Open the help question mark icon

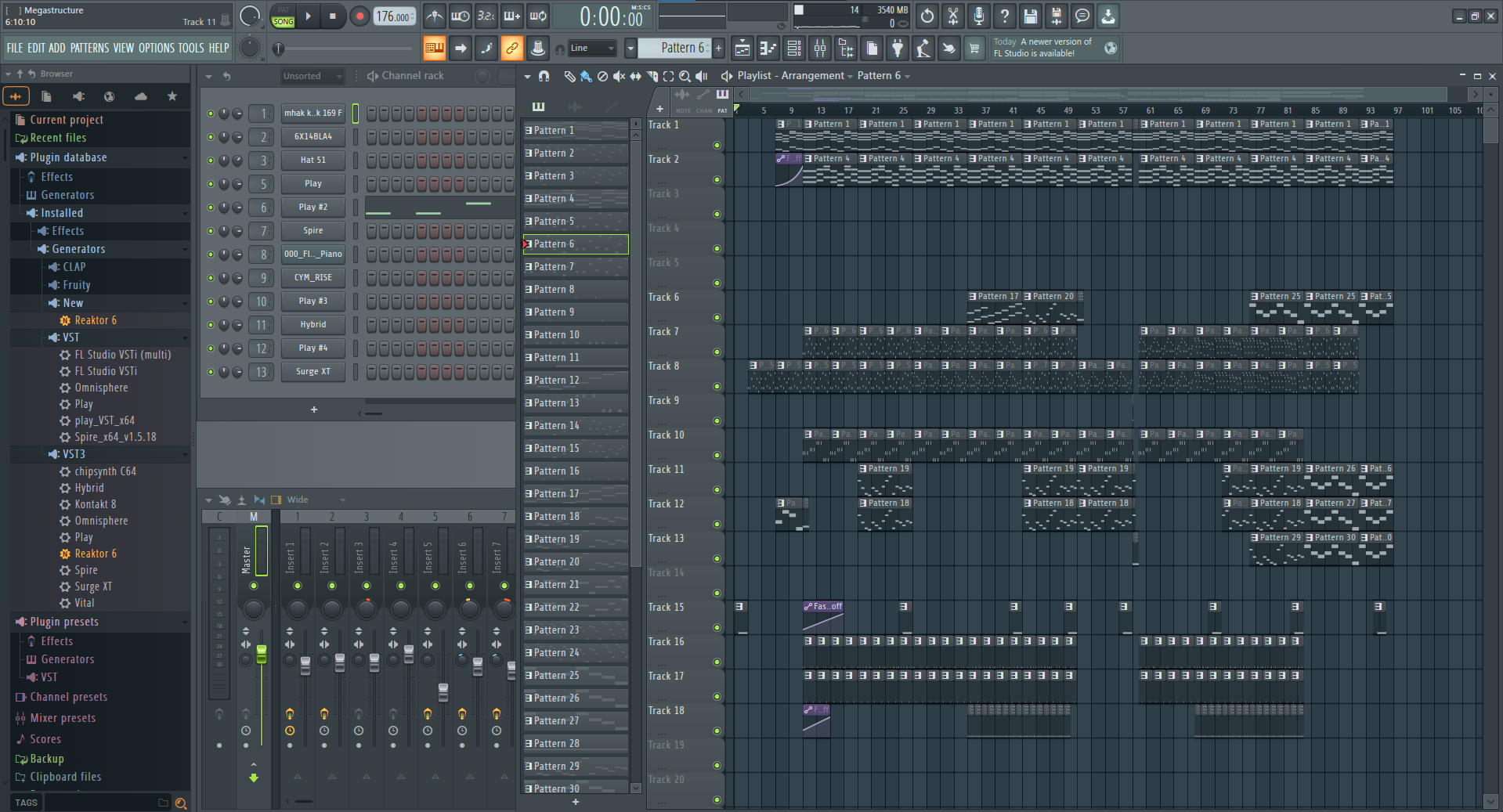pyautogui.click(x=1005, y=16)
